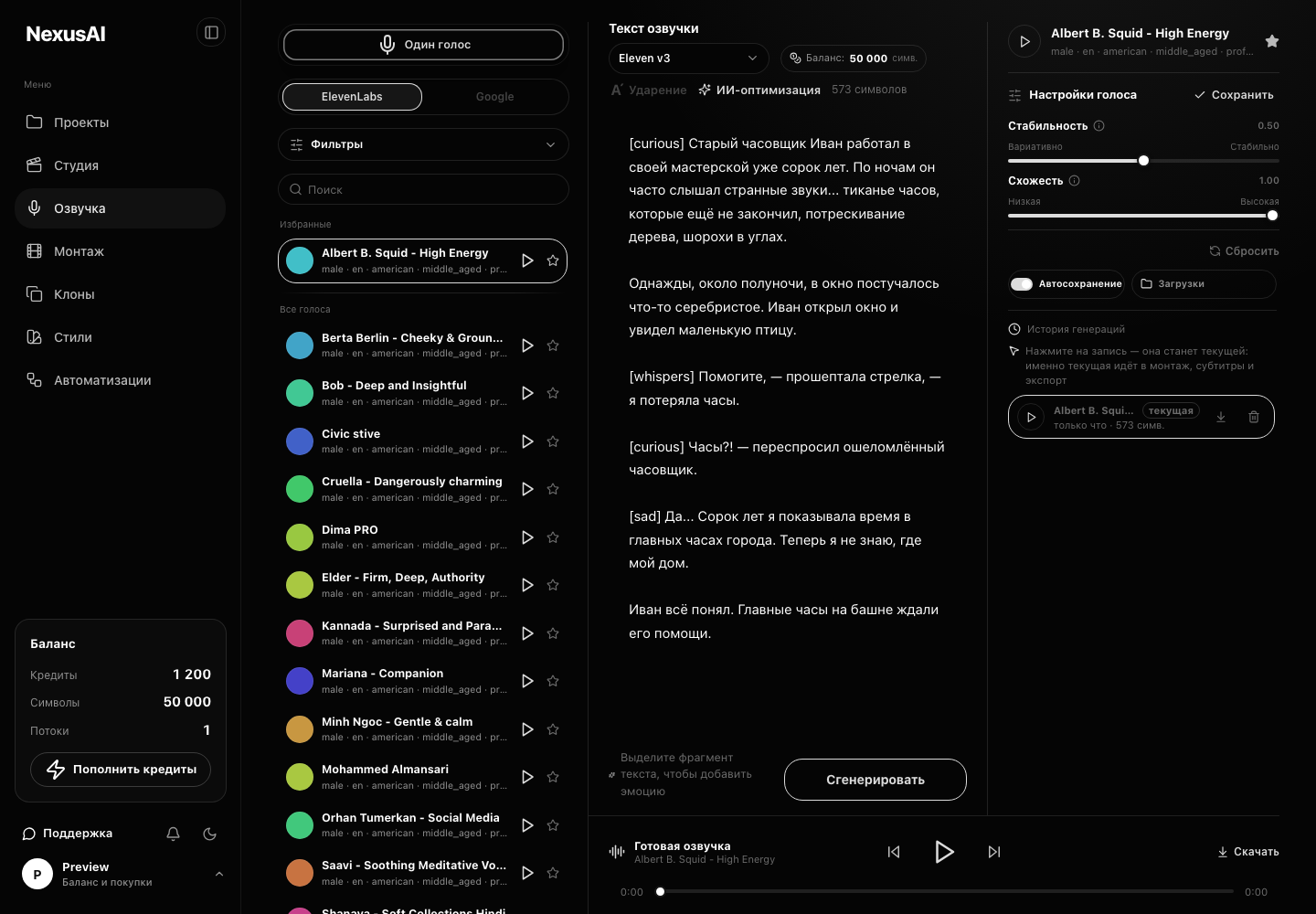Go to the Студия section
1316x914 pixels.
pyautogui.click(x=120, y=165)
